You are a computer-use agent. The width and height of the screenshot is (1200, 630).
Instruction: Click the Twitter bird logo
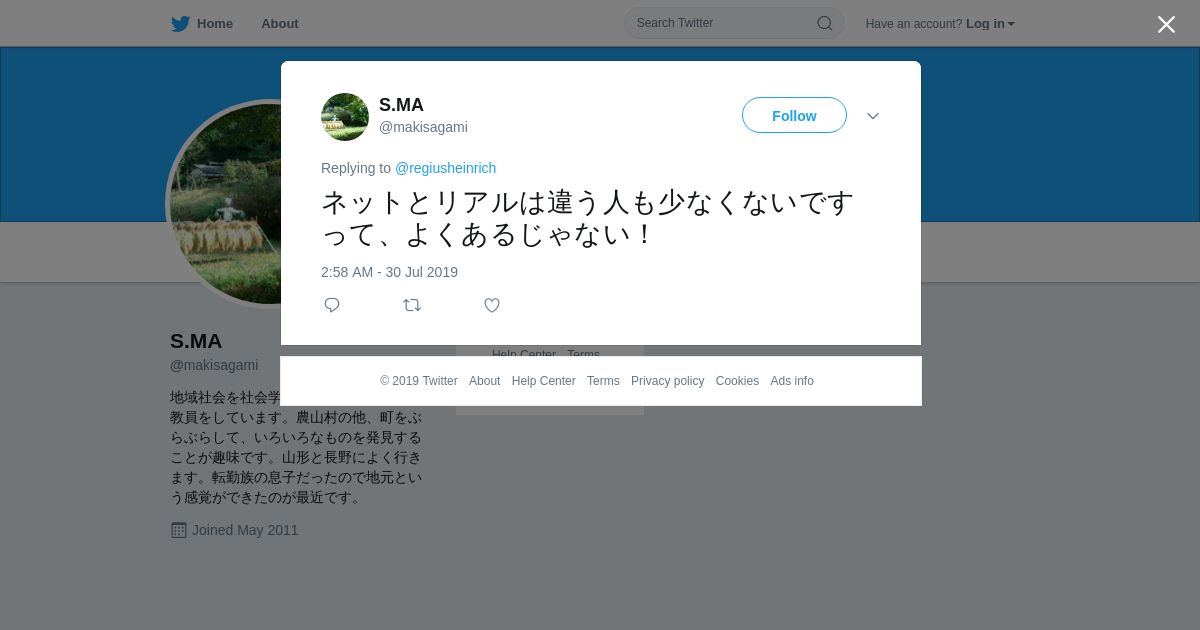pyautogui.click(x=180, y=24)
